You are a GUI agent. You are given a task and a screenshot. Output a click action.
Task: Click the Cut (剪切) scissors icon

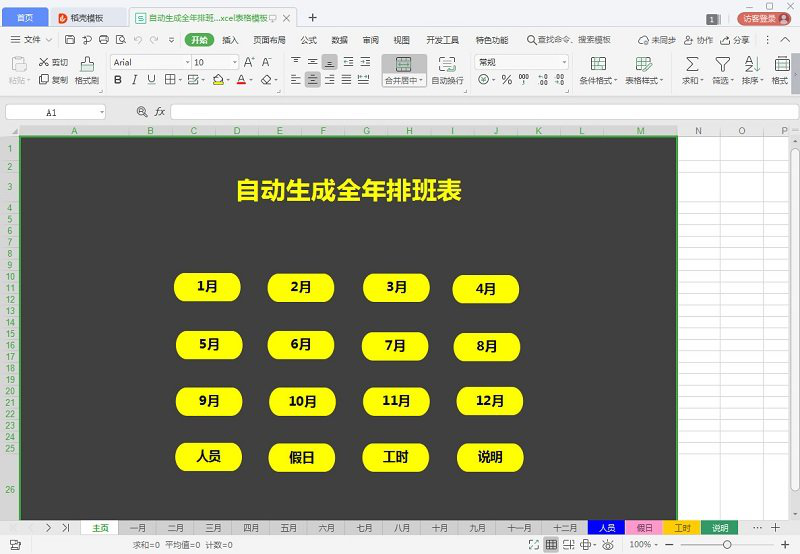tap(44, 62)
